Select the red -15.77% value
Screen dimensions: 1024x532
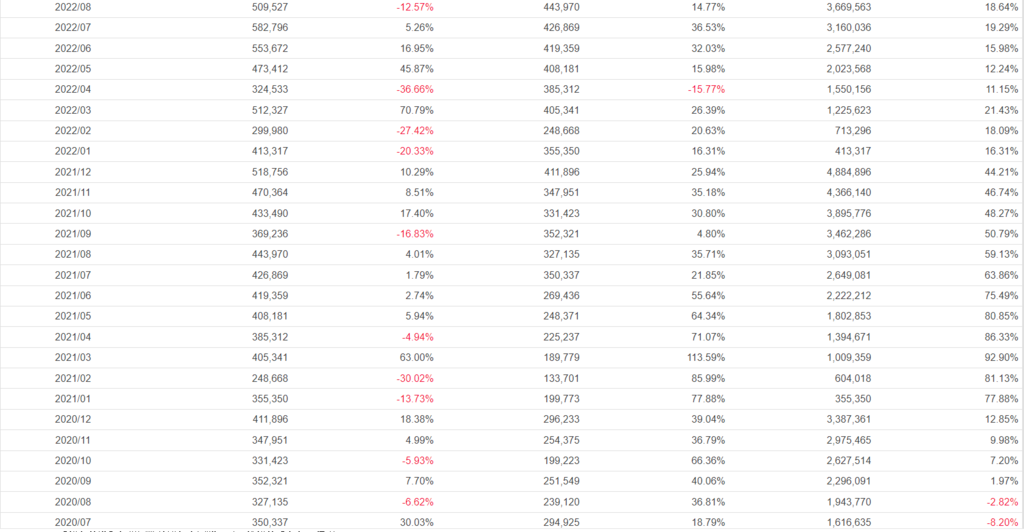(705, 89)
